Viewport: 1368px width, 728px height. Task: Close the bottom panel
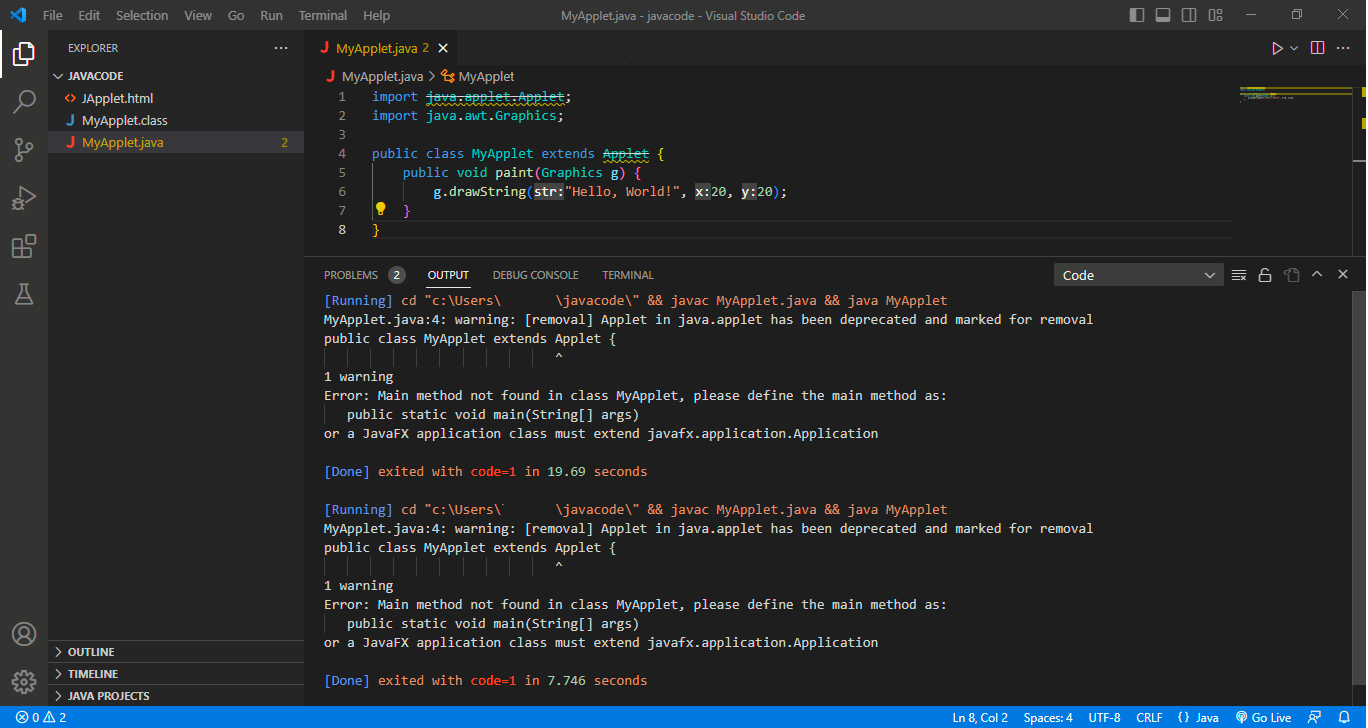pyautogui.click(x=1343, y=275)
